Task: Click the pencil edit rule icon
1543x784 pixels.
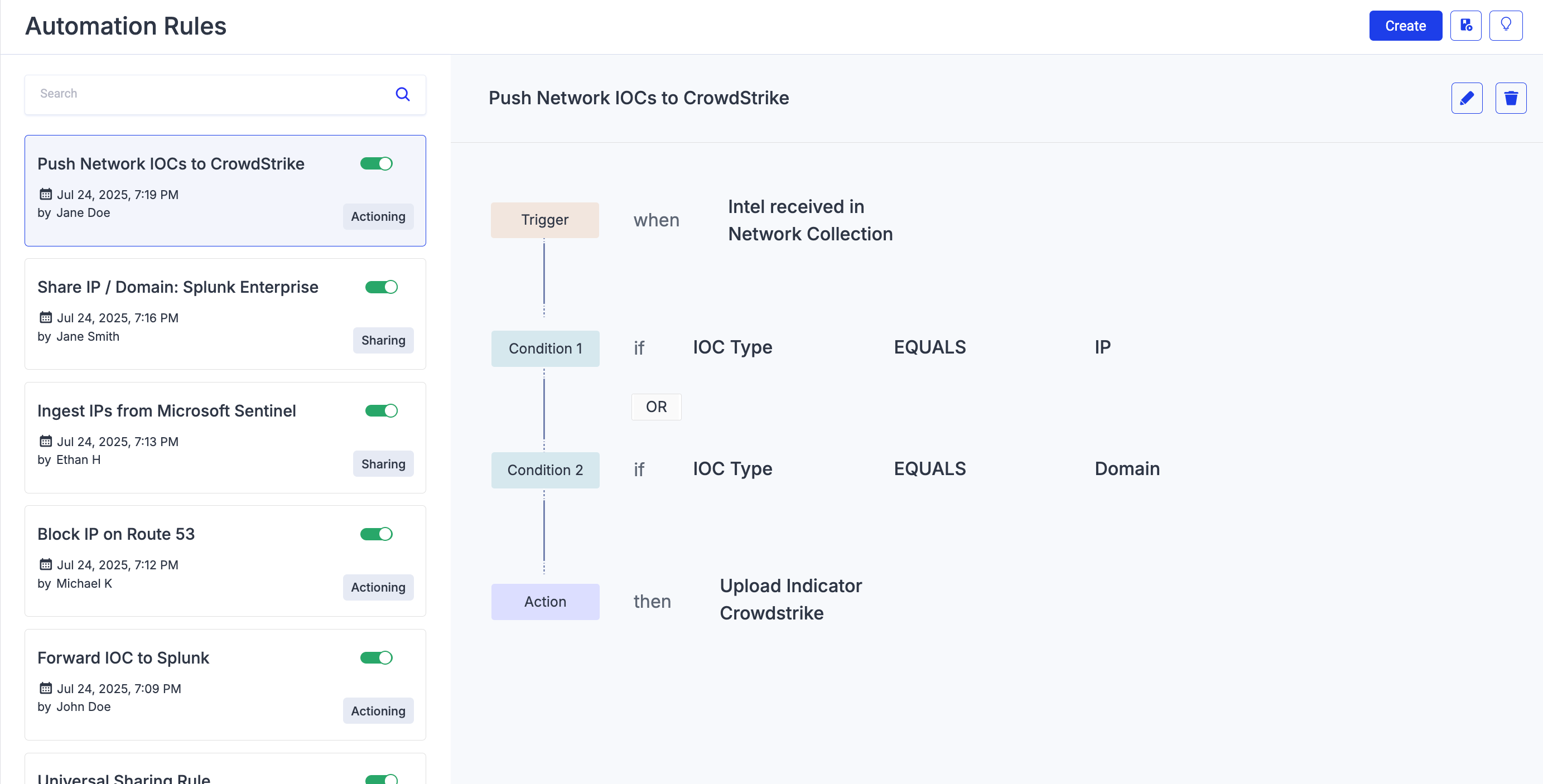Action: [1467, 98]
